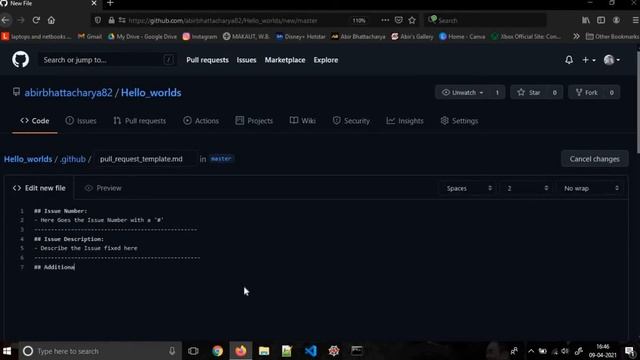Reload the page in Firefox

tap(36, 20)
